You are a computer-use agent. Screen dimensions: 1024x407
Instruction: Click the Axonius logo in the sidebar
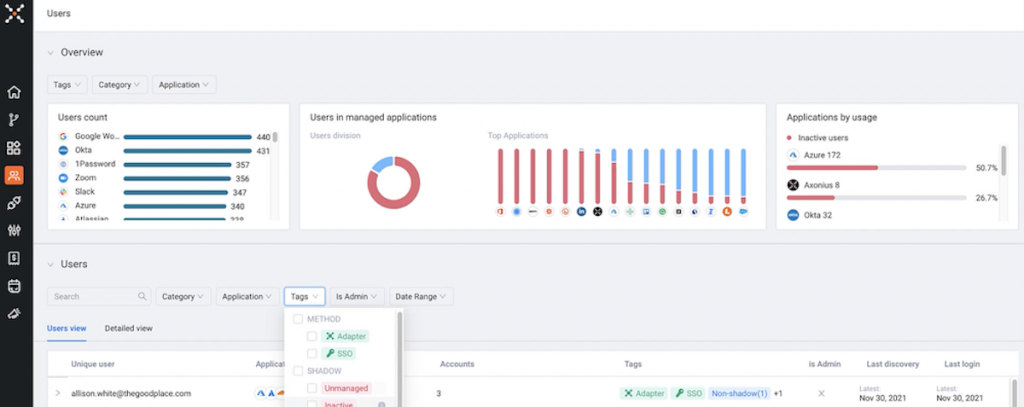[14, 13]
